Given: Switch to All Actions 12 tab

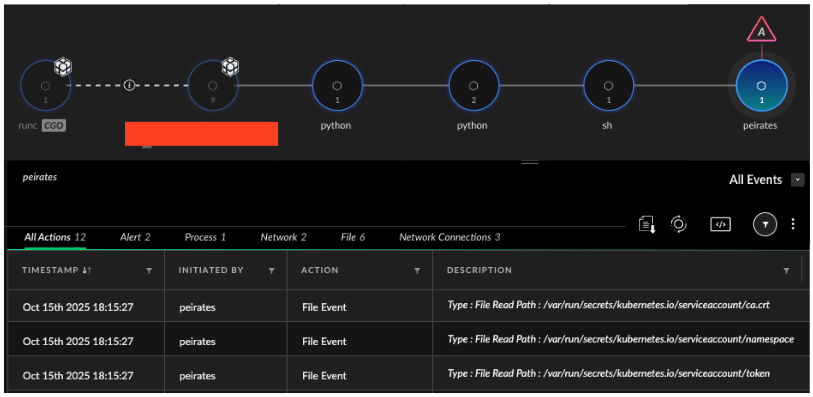Looking at the screenshot, I should click(x=55, y=237).
